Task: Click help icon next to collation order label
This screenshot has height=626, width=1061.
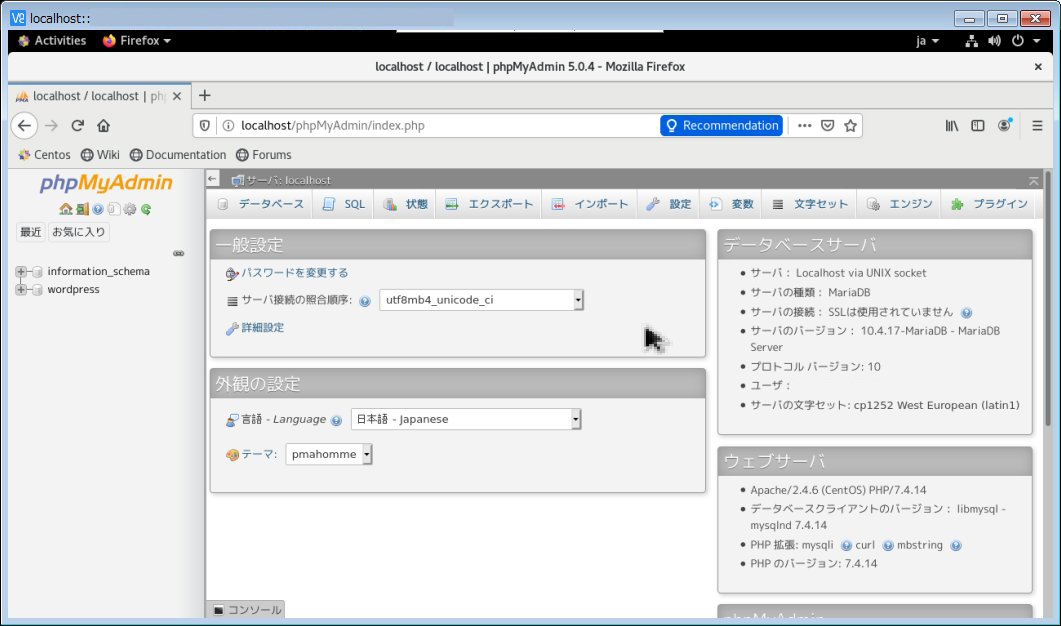Action: pos(365,301)
